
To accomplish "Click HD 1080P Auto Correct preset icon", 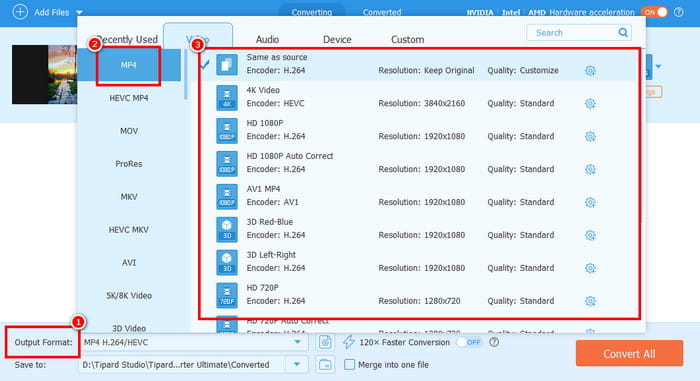I will [227, 164].
